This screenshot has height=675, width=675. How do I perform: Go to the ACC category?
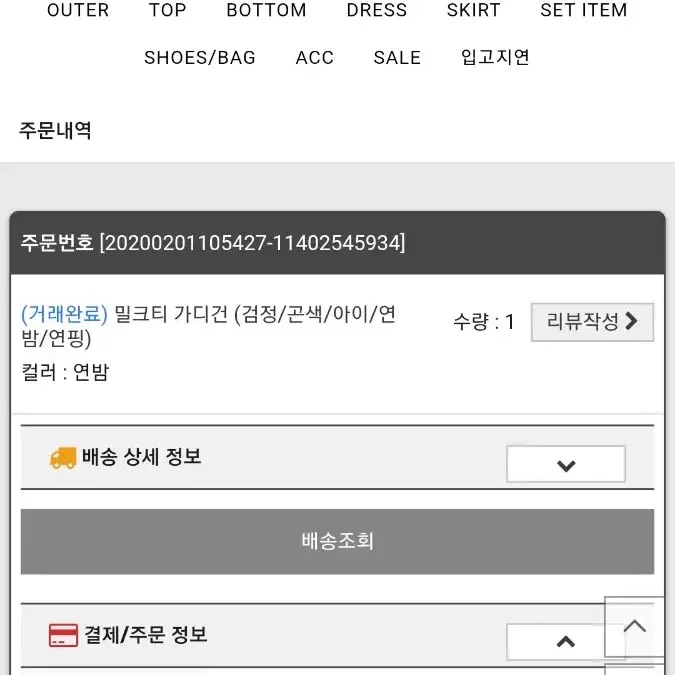tap(315, 58)
